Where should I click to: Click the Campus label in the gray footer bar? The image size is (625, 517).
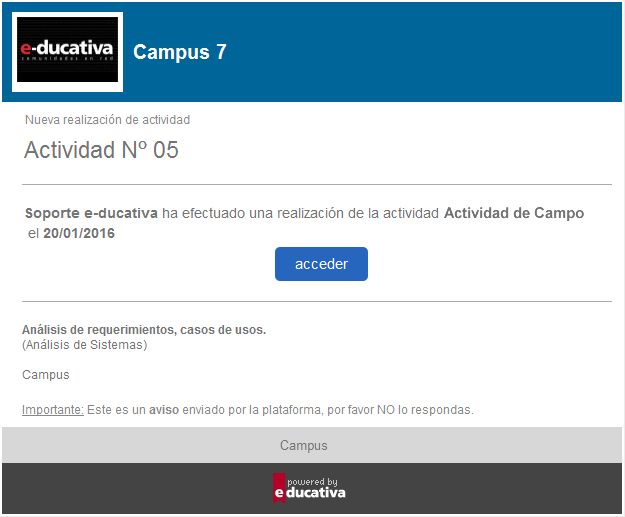point(304,445)
